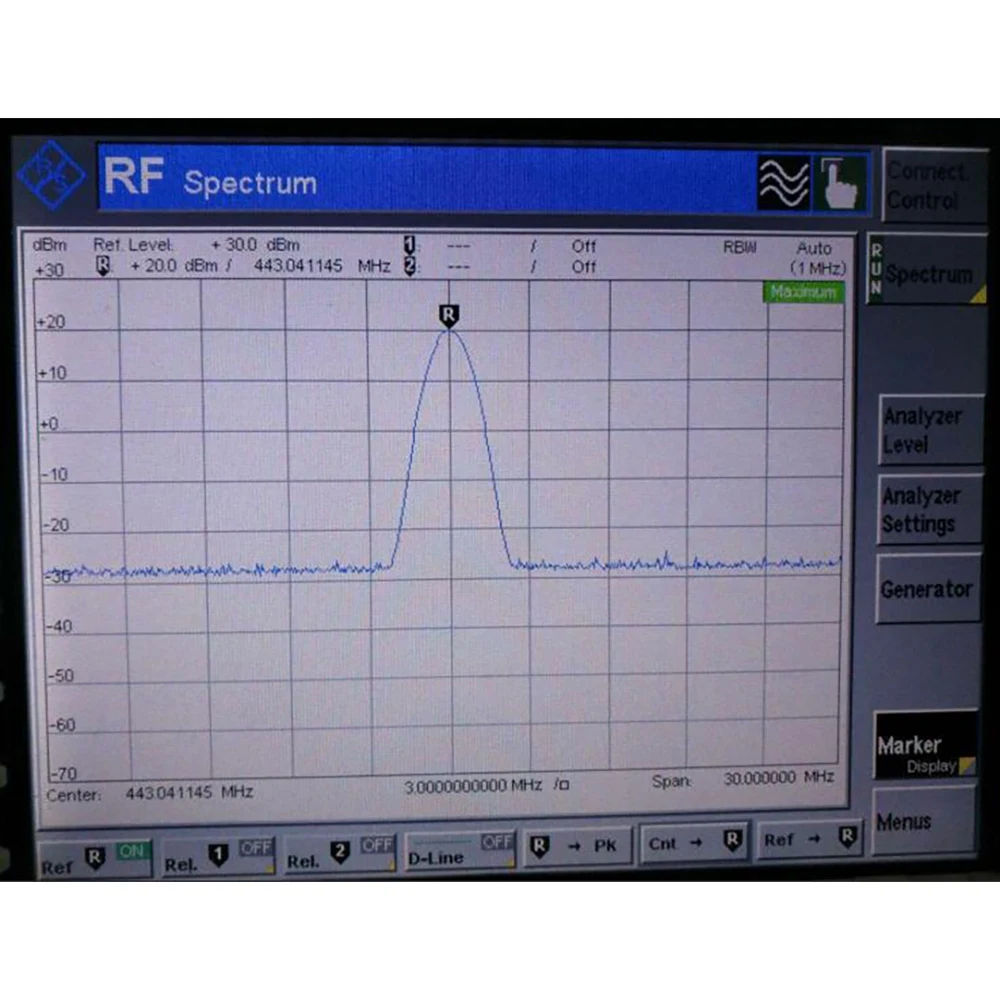
Task: Click the Cnt to R softkey
Action: point(695,843)
